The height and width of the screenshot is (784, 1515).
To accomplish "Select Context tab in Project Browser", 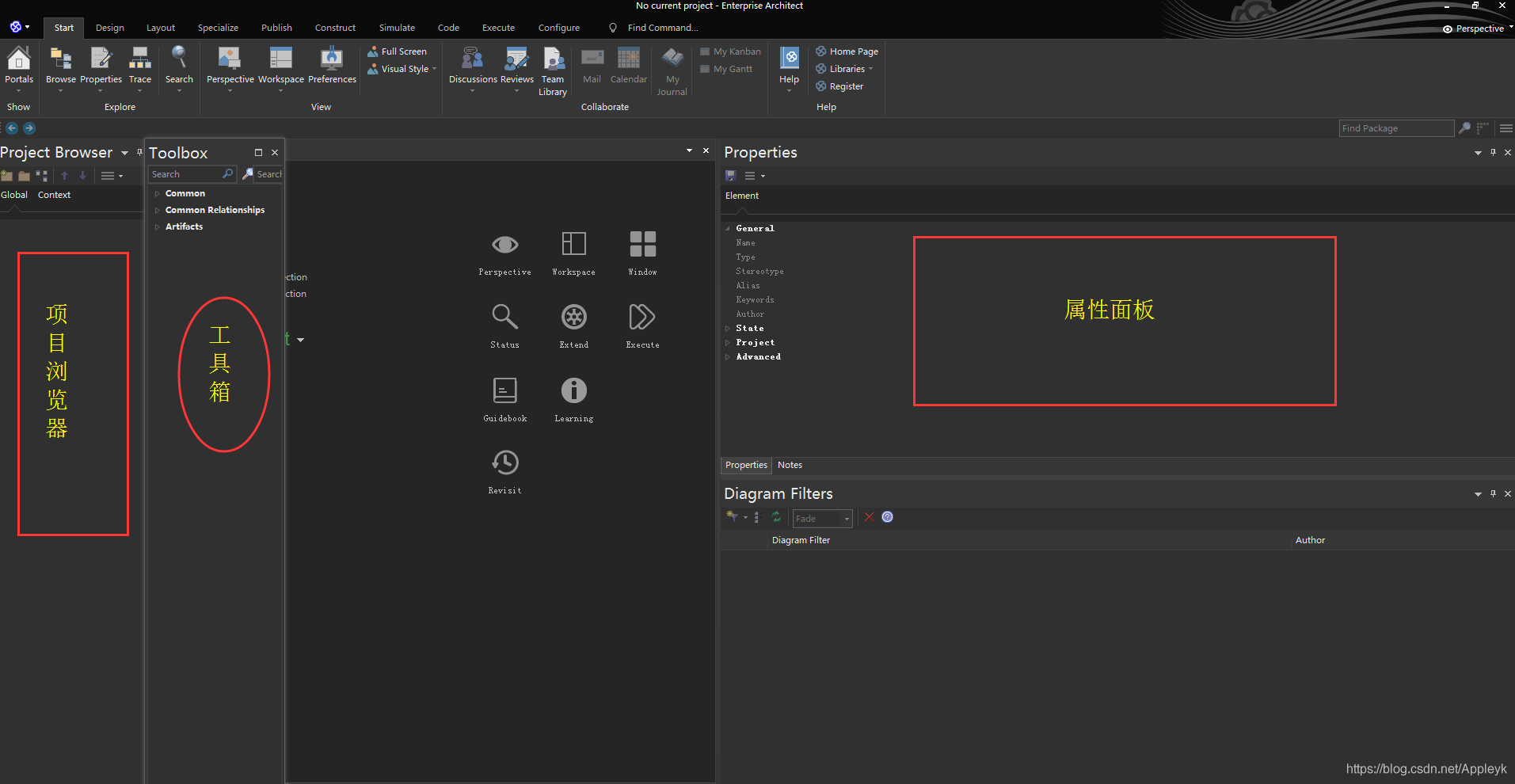I will click(x=54, y=195).
